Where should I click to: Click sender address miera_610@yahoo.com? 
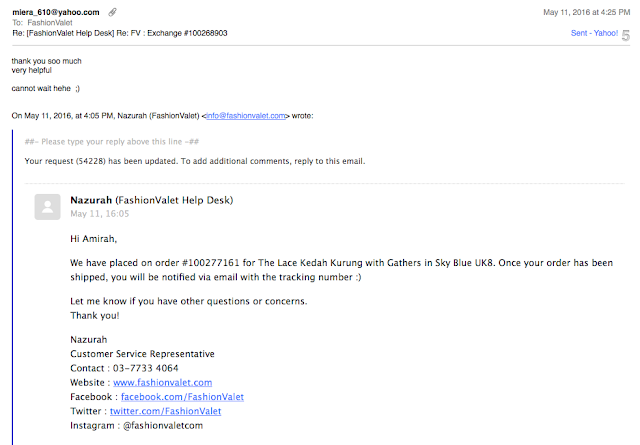(56, 12)
